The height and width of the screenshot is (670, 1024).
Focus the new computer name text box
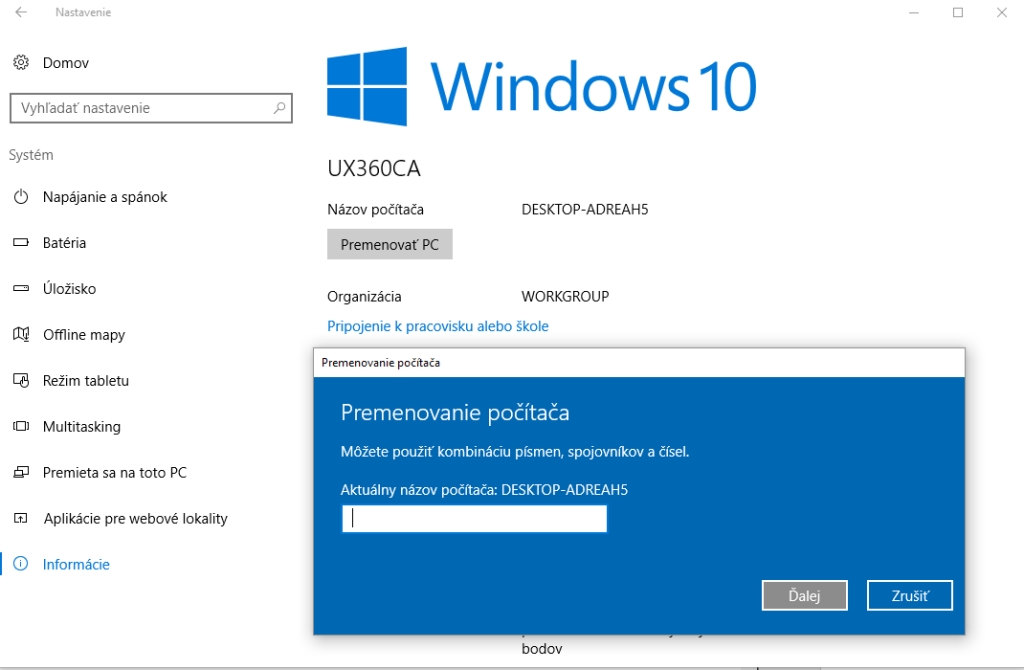tap(474, 519)
